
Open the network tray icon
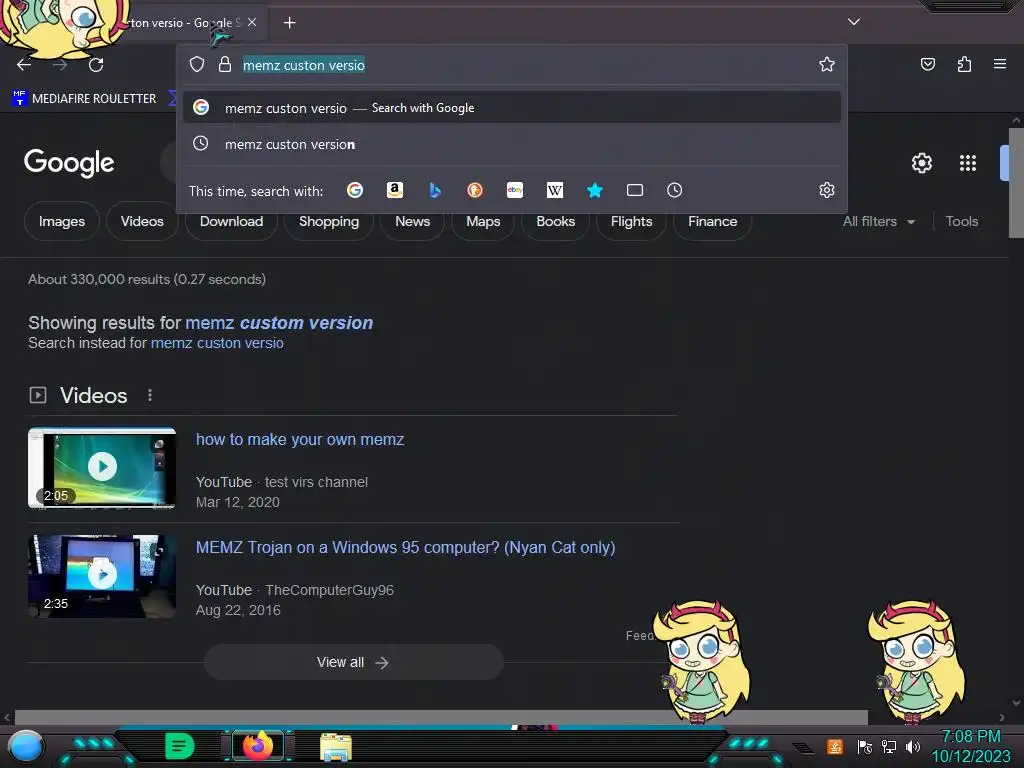[x=888, y=746]
